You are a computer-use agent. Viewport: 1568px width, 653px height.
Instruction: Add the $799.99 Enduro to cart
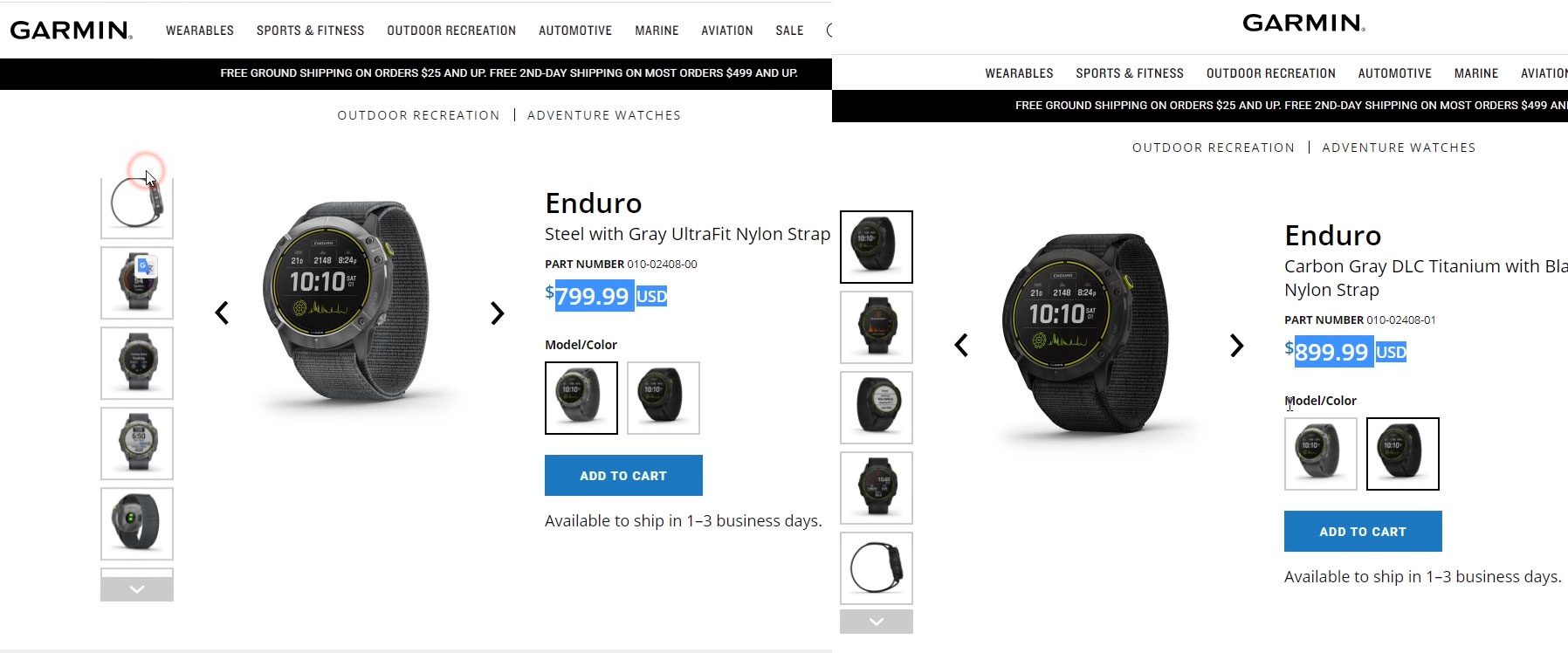[623, 476]
